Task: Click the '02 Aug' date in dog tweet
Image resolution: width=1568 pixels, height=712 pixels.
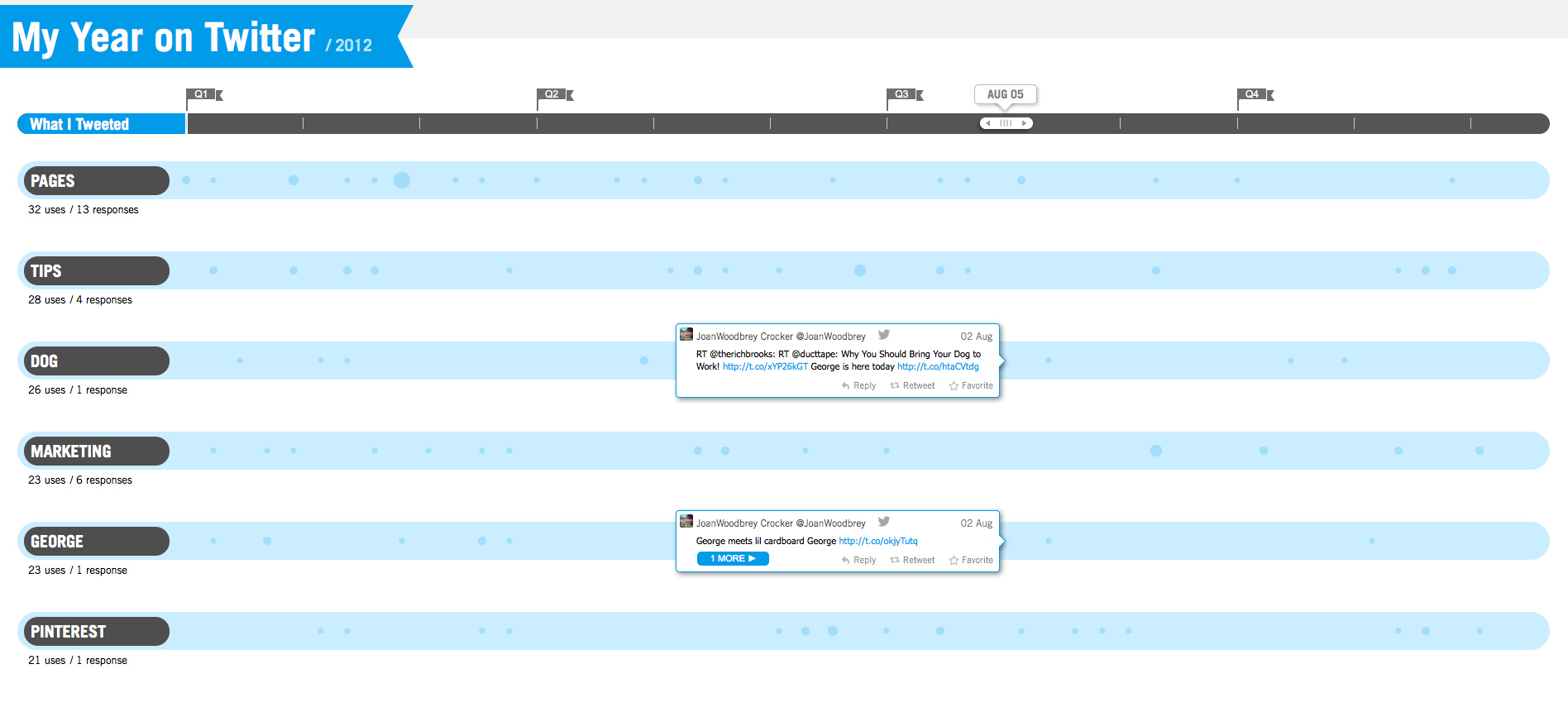Action: [976, 337]
